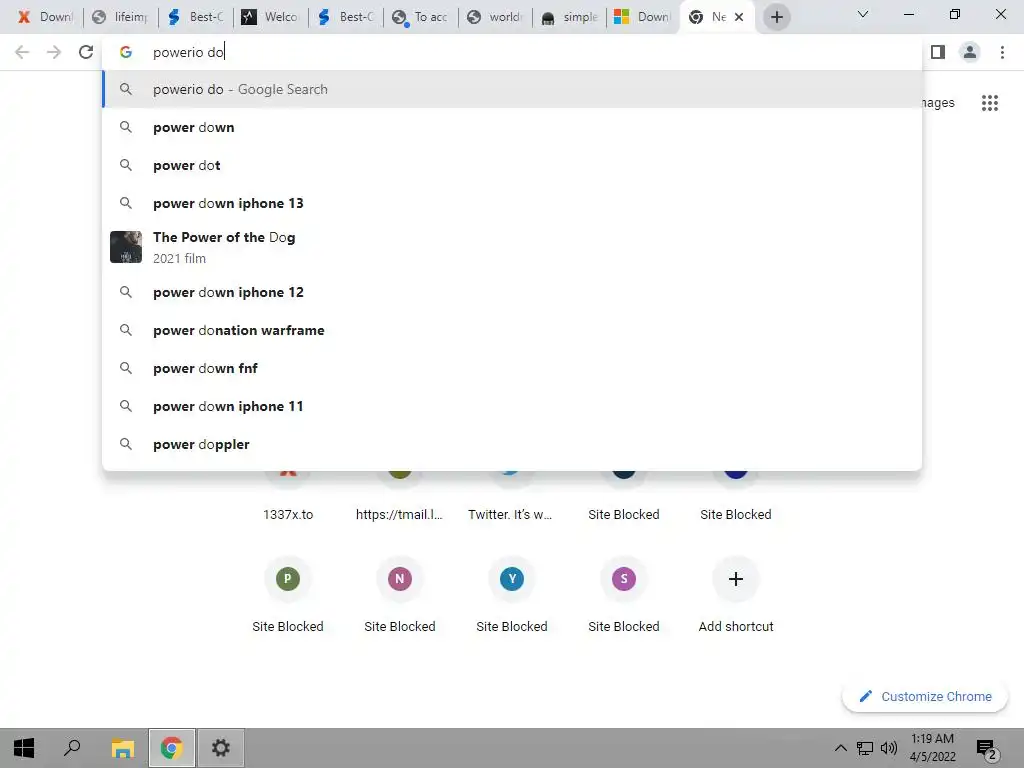Open the Chrome profile avatar menu
Viewport: 1024px width, 768px height.
(970, 52)
